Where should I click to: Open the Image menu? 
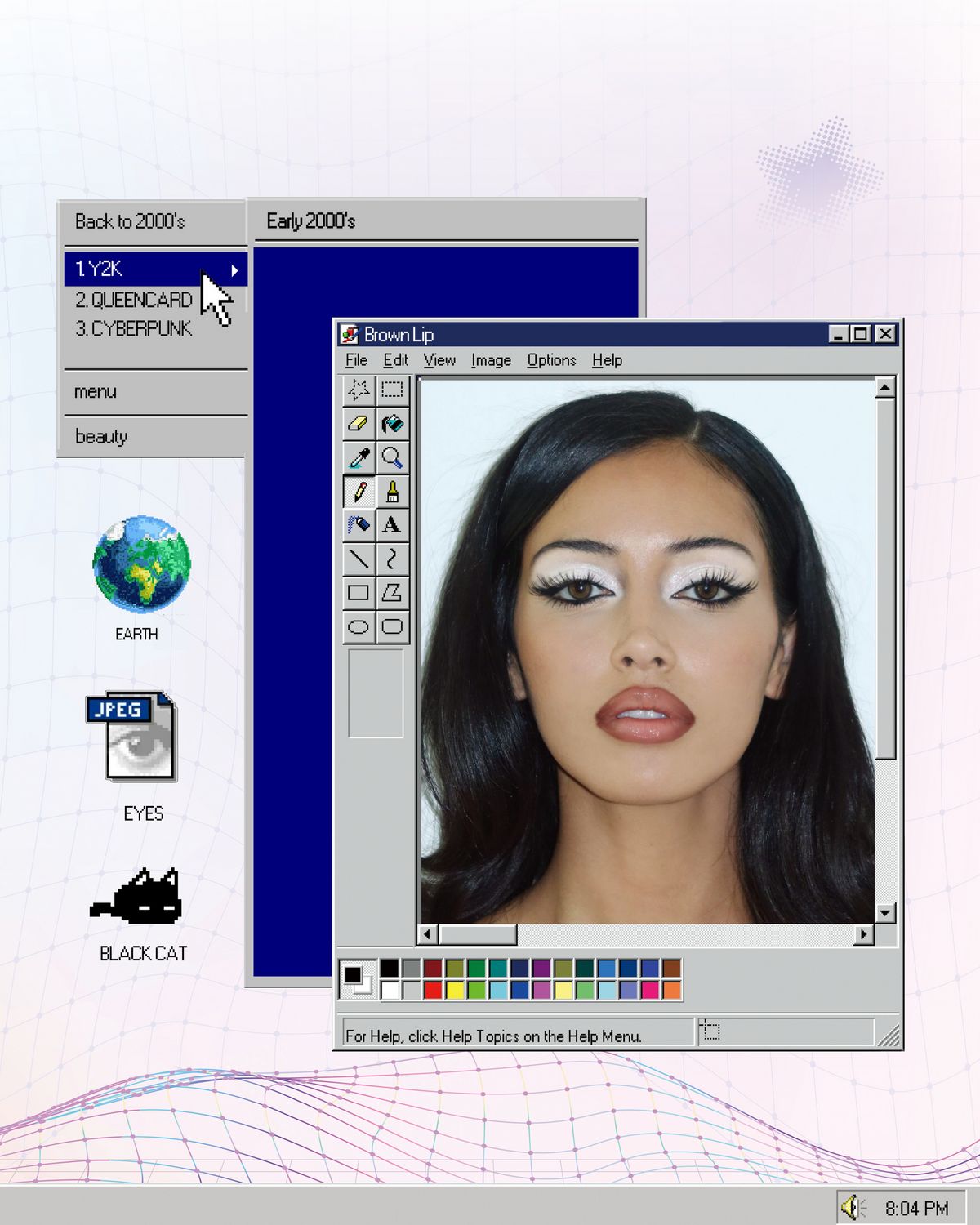[x=491, y=360]
